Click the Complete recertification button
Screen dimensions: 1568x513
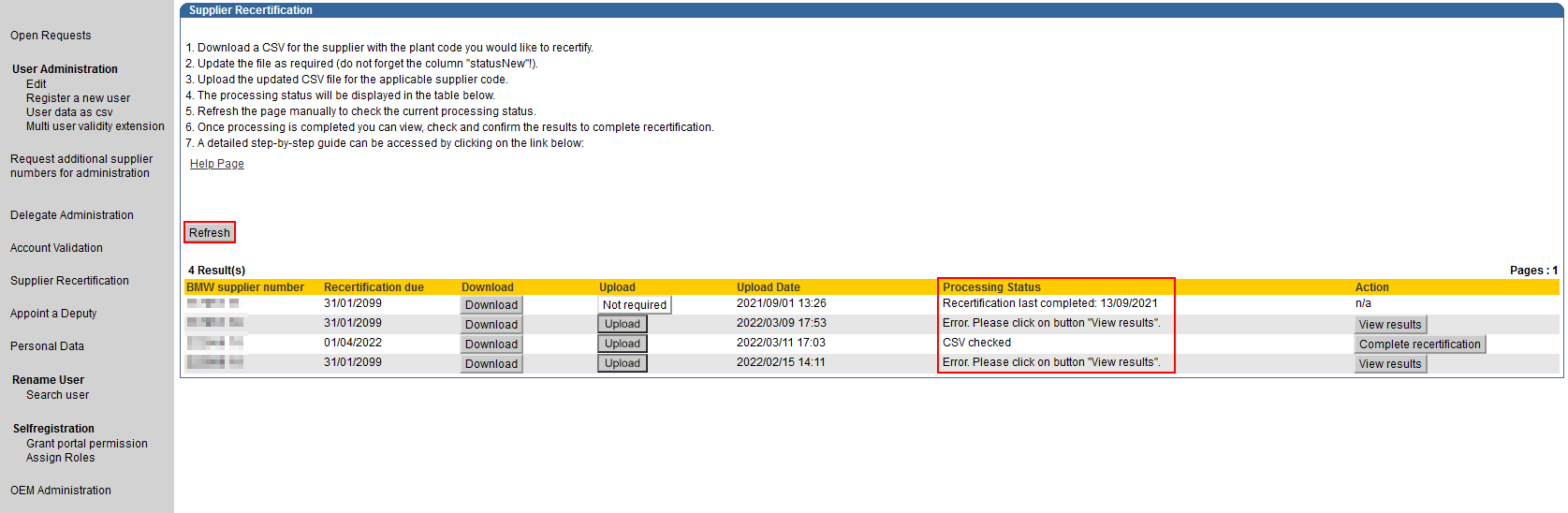1419,344
